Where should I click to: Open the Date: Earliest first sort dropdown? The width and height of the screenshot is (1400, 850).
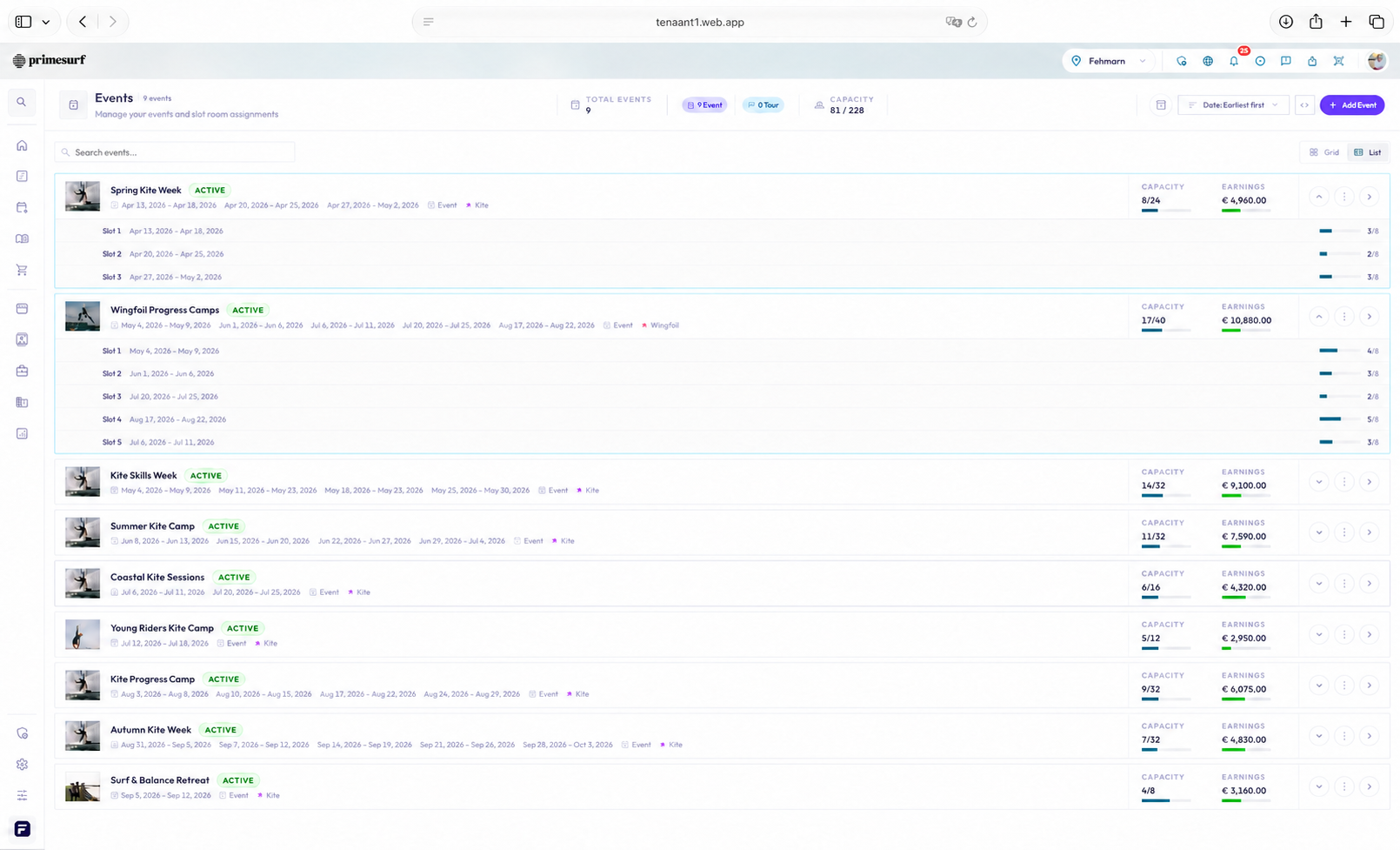[x=1233, y=105]
